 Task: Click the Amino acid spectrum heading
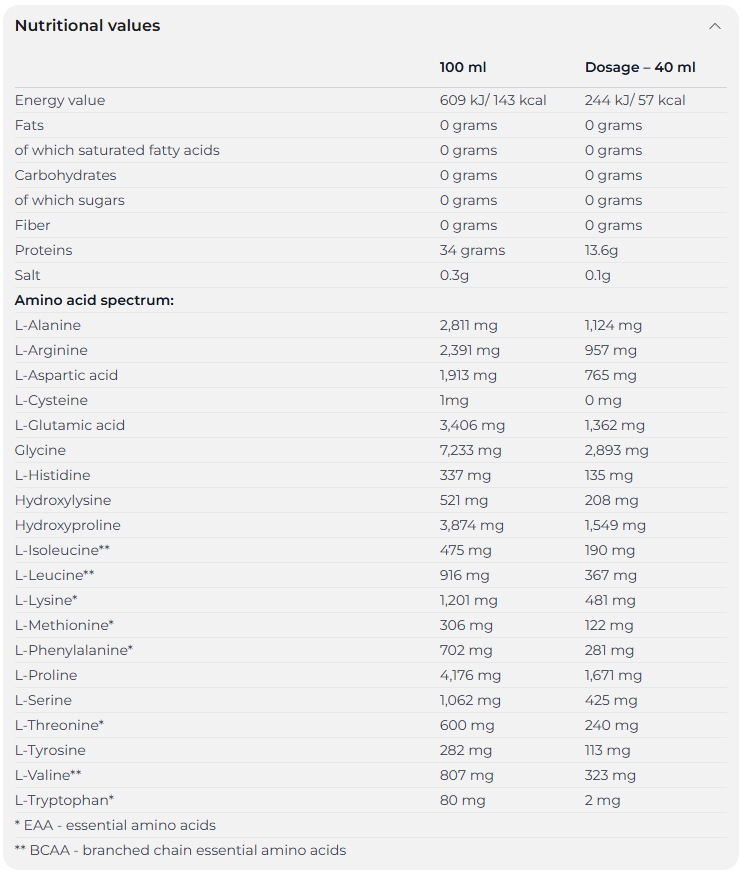(x=94, y=300)
